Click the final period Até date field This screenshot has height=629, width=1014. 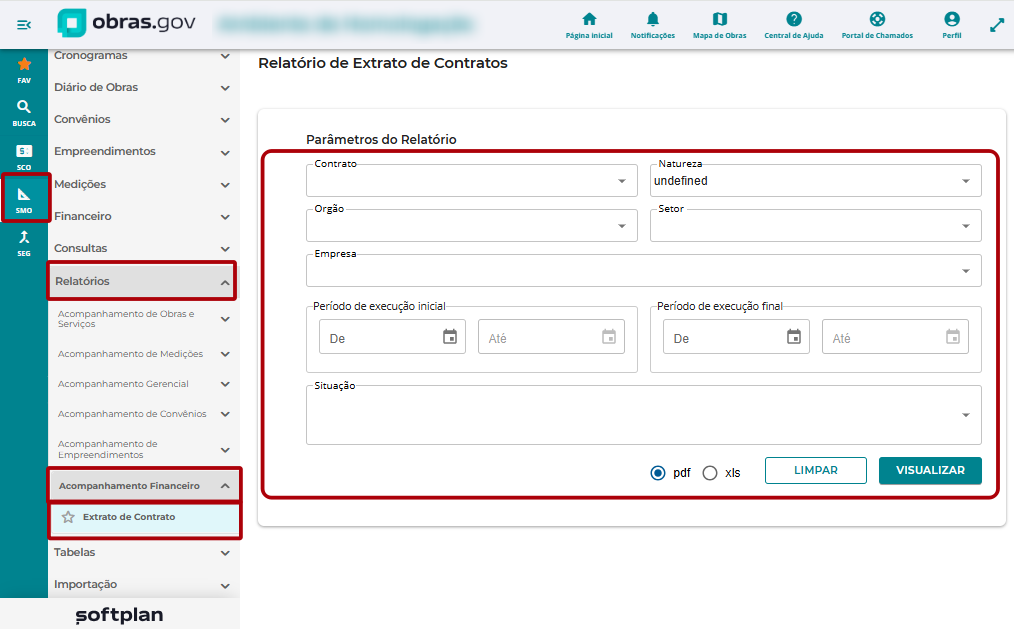pos(895,337)
